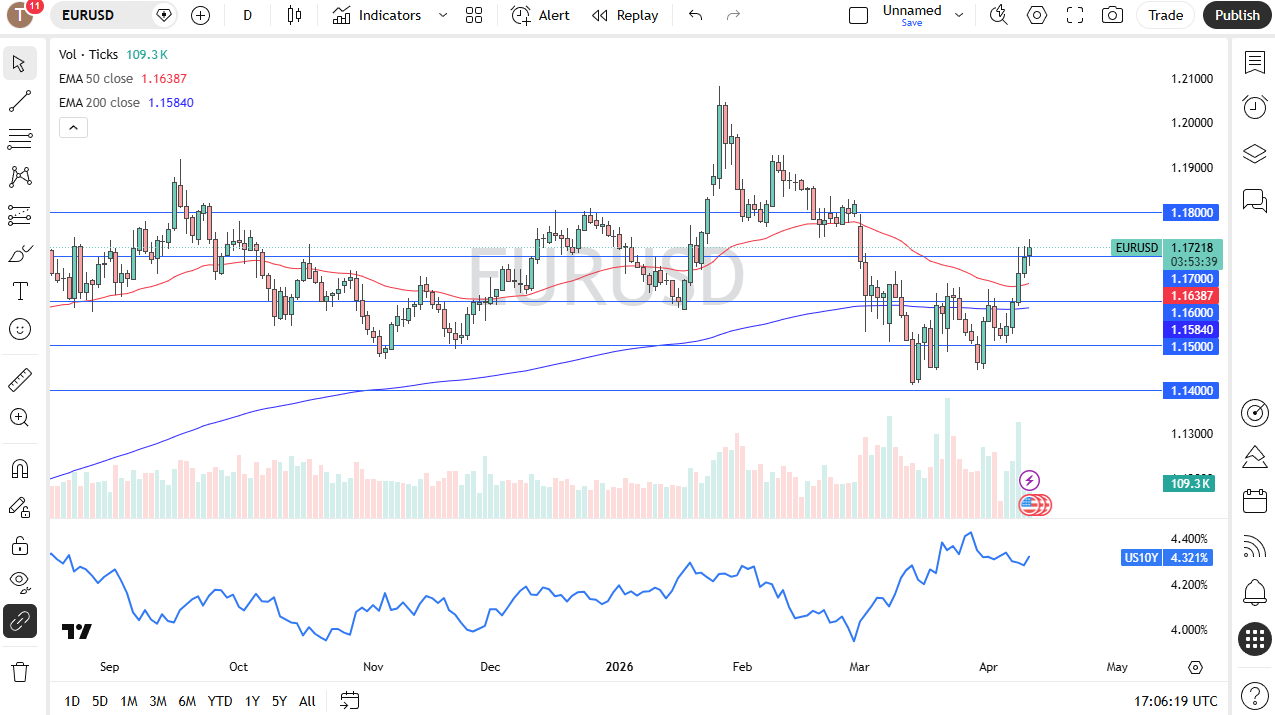Open the Object Tree panel on the right
This screenshot has height=715, width=1275.
coord(1254,154)
